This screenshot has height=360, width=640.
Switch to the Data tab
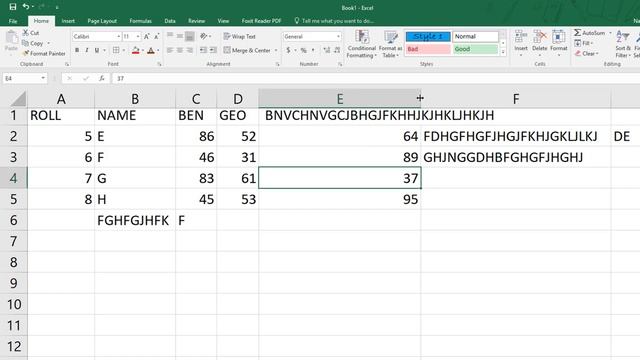(170, 21)
